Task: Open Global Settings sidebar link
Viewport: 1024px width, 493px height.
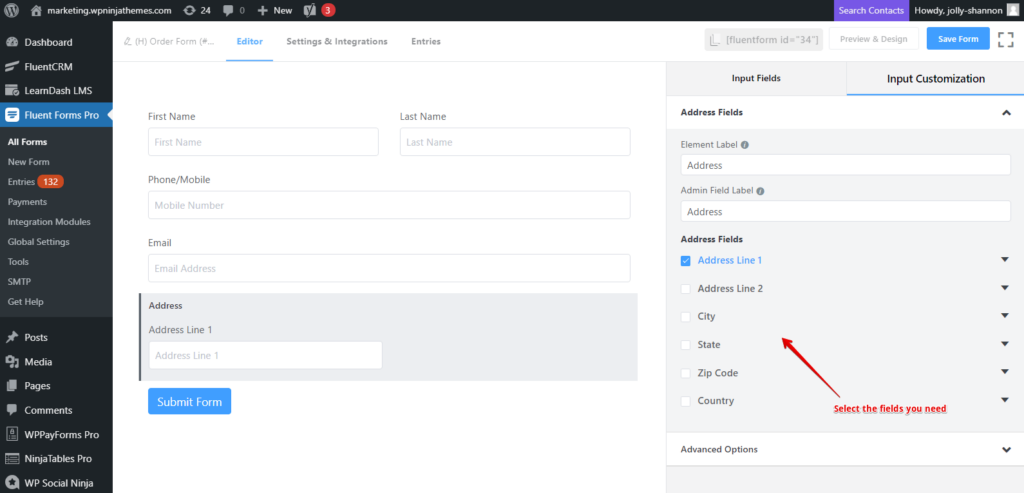Action: [x=39, y=242]
